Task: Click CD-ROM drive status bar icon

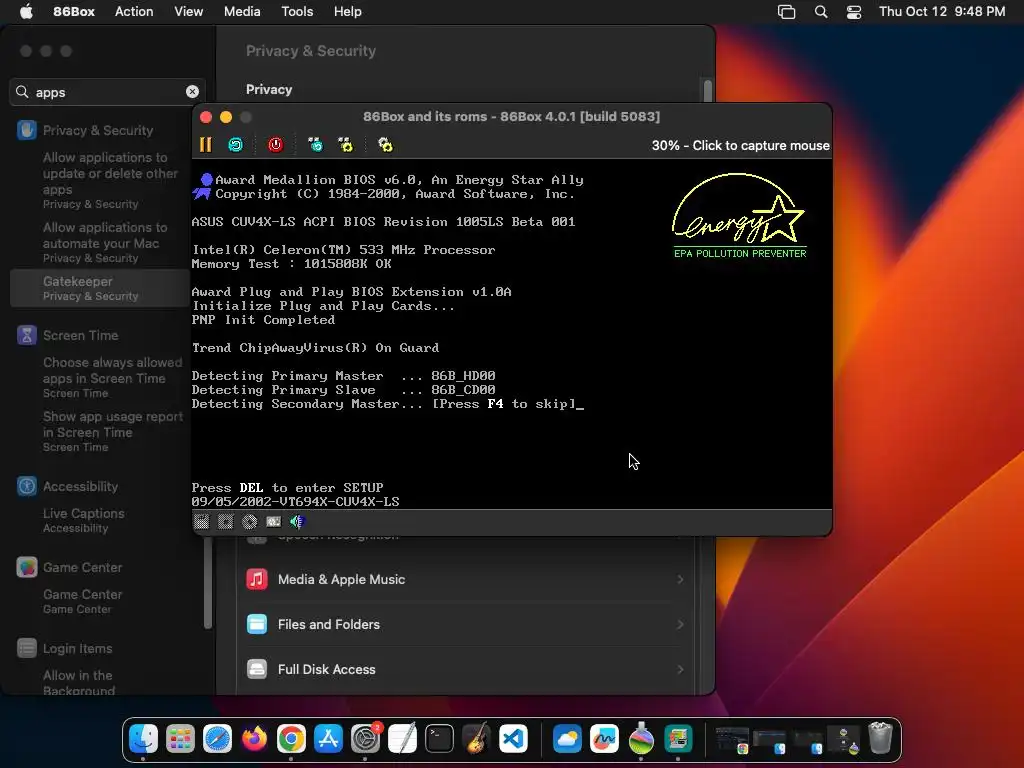Action: tap(249, 521)
